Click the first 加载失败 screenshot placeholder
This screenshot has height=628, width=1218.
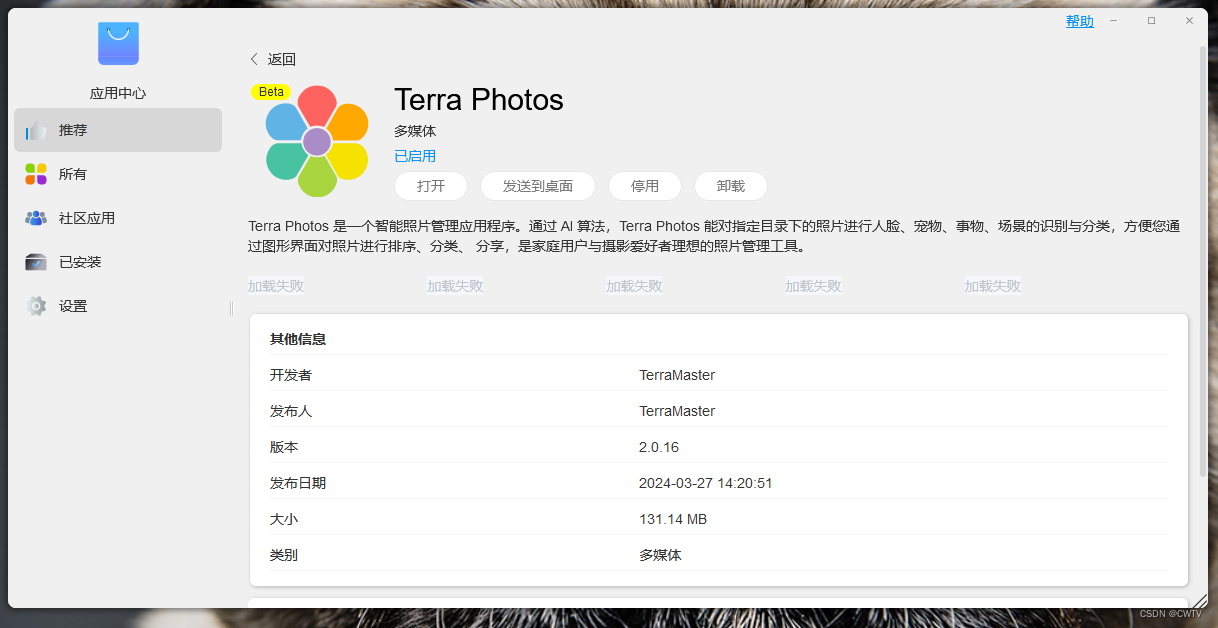point(276,286)
